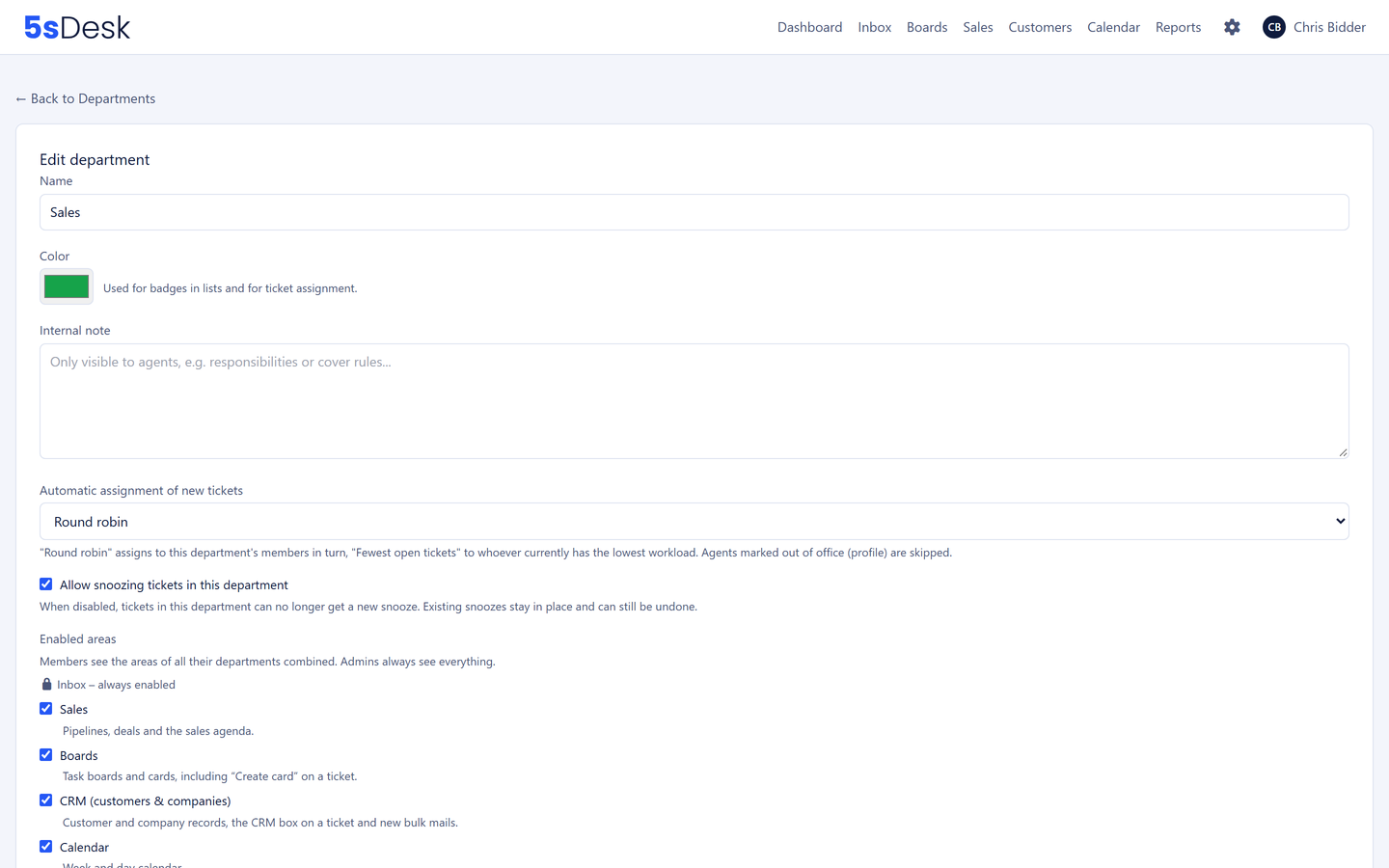Image resolution: width=1389 pixels, height=868 pixels.
Task: Click the department Name field
Action: click(x=694, y=212)
